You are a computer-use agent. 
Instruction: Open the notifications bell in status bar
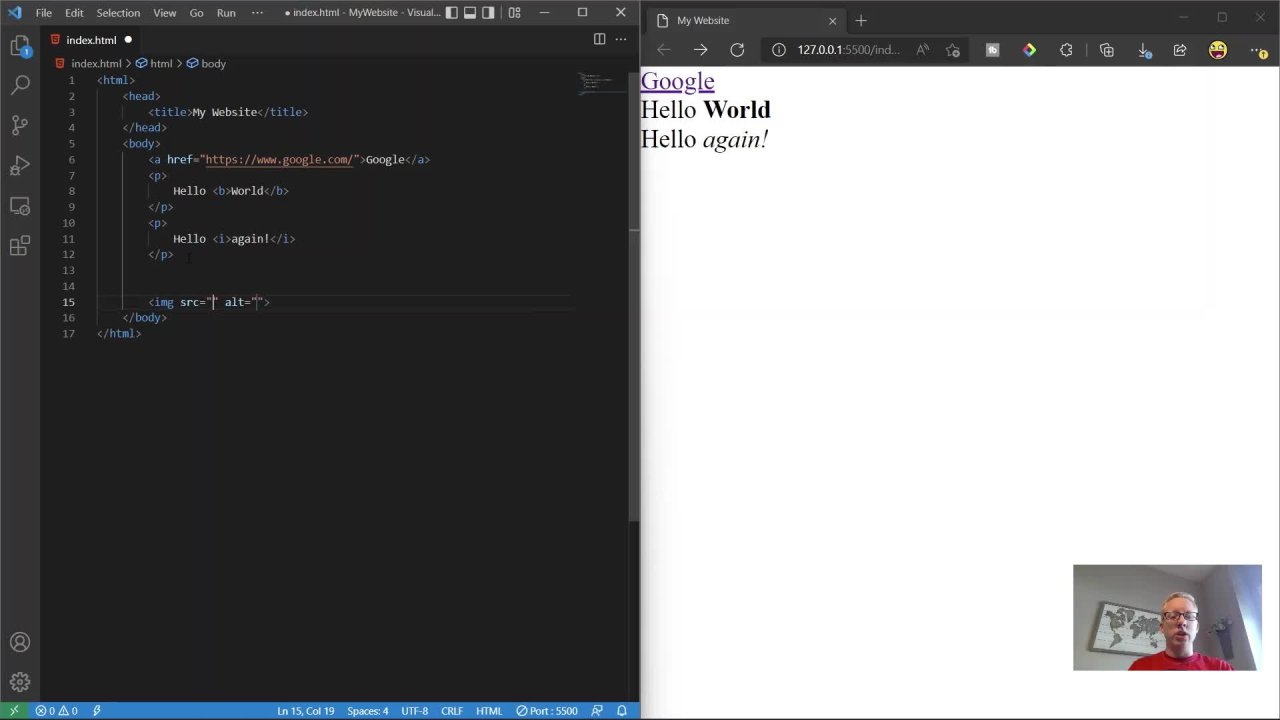(x=621, y=710)
